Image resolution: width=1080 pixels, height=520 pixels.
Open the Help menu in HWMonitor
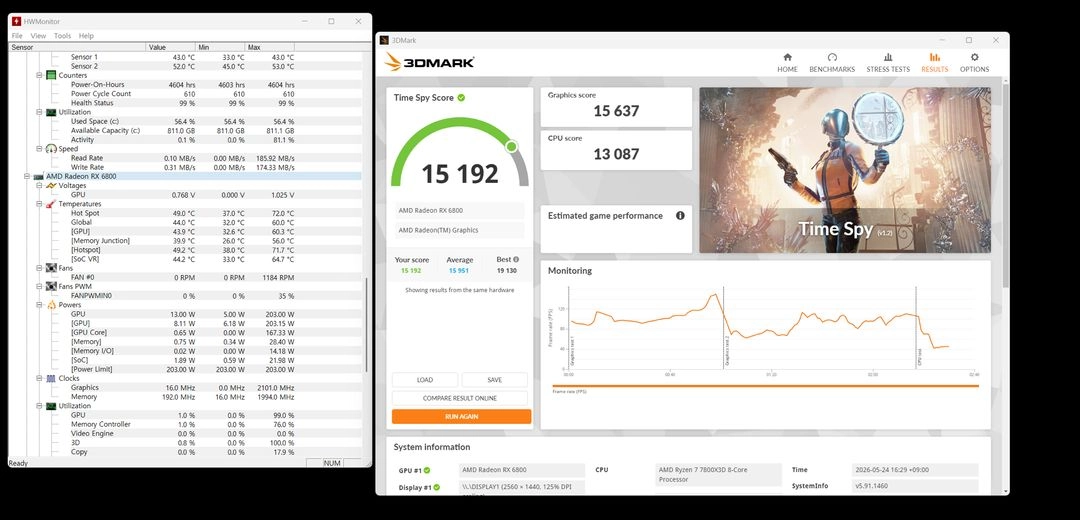pyautogui.click(x=86, y=36)
